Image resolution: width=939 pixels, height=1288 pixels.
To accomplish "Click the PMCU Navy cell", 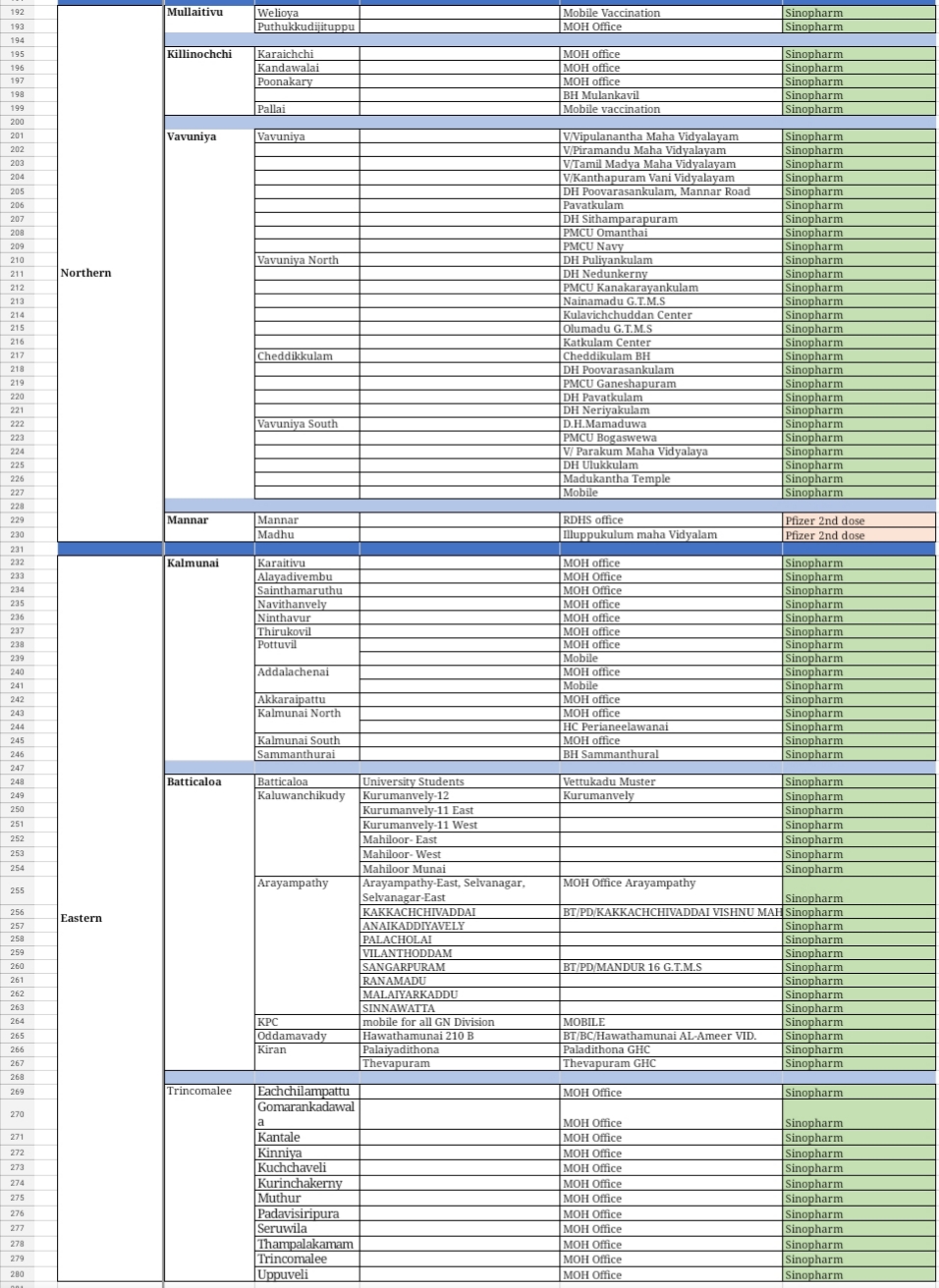I will (671, 246).
